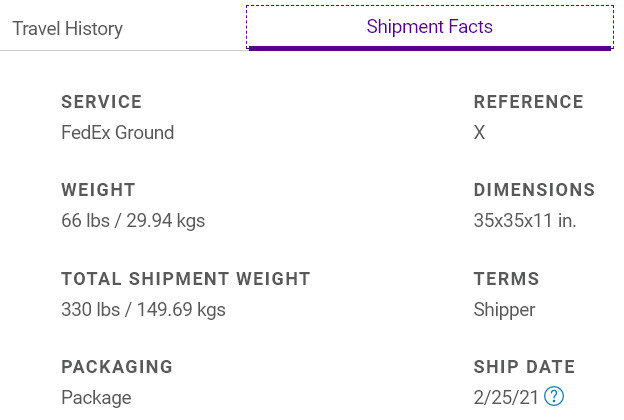This screenshot has width=624, height=420.
Task: Click the TOTAL SHIPMENT WEIGHT heading
Action: [x=185, y=279]
